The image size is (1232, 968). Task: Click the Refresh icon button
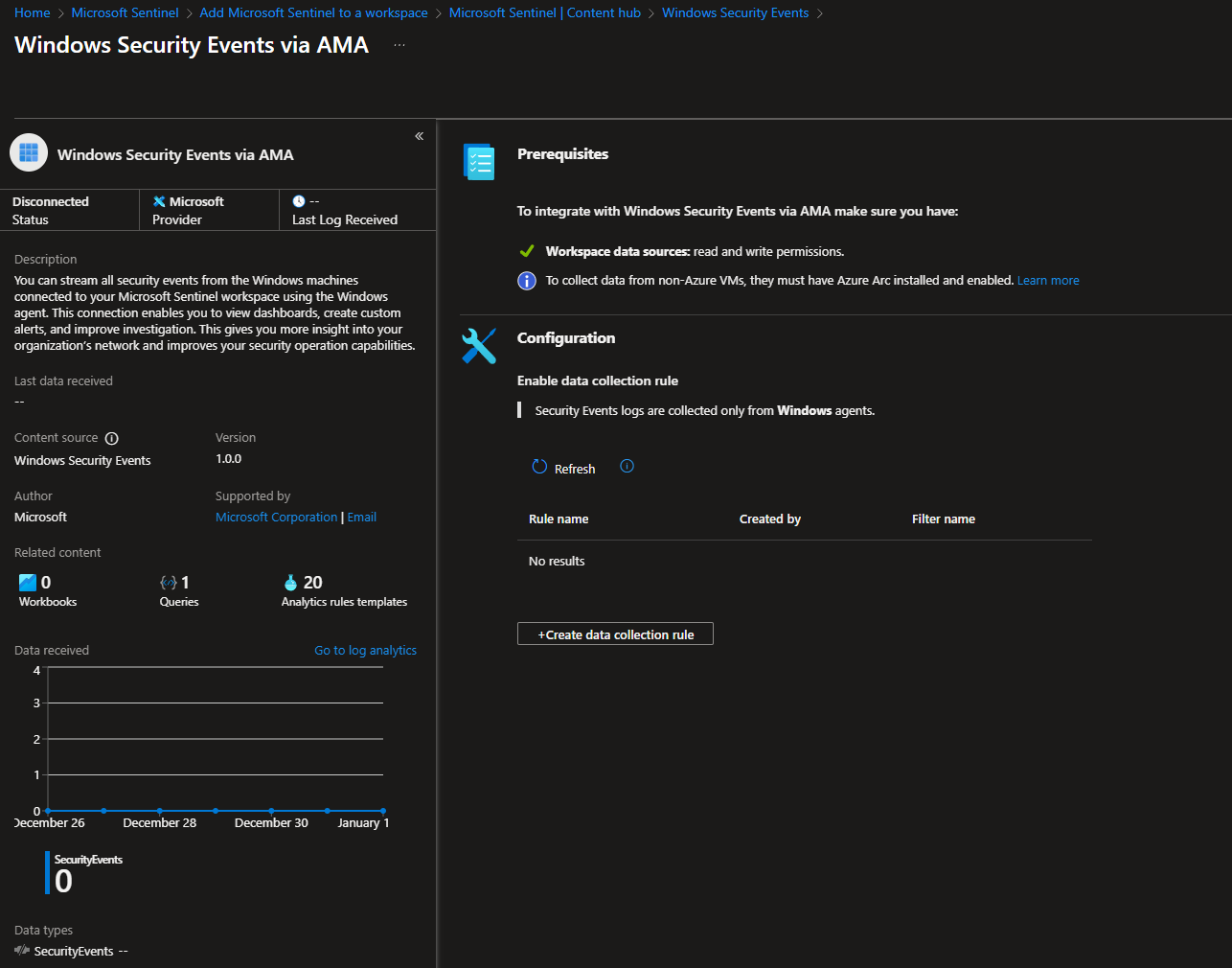pyautogui.click(x=540, y=467)
